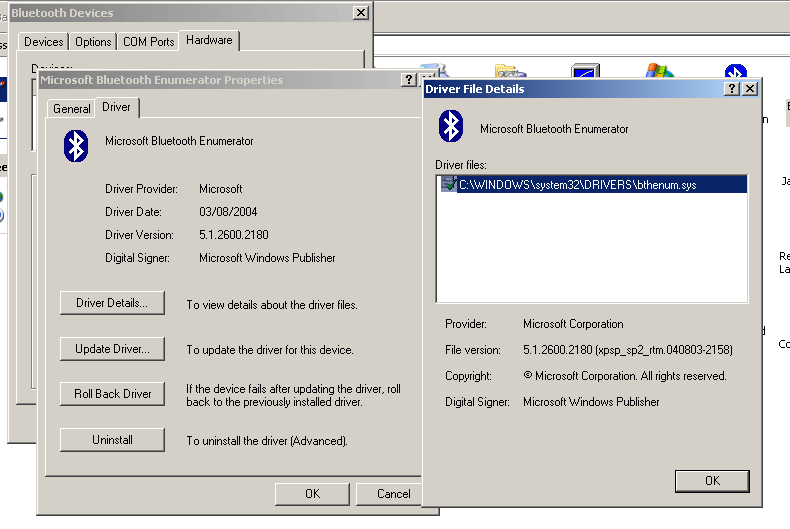Open the Options tab

[93, 42]
